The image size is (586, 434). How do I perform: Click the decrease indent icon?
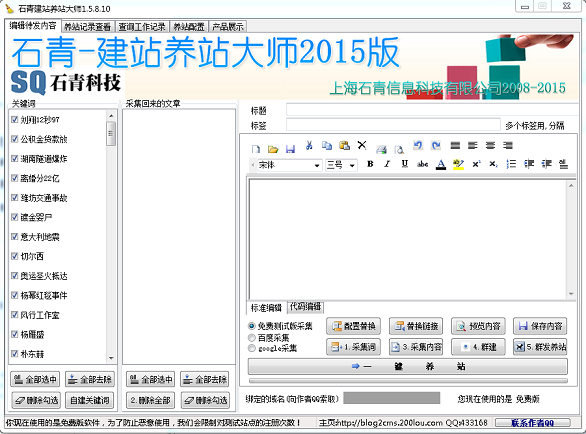tap(528, 164)
